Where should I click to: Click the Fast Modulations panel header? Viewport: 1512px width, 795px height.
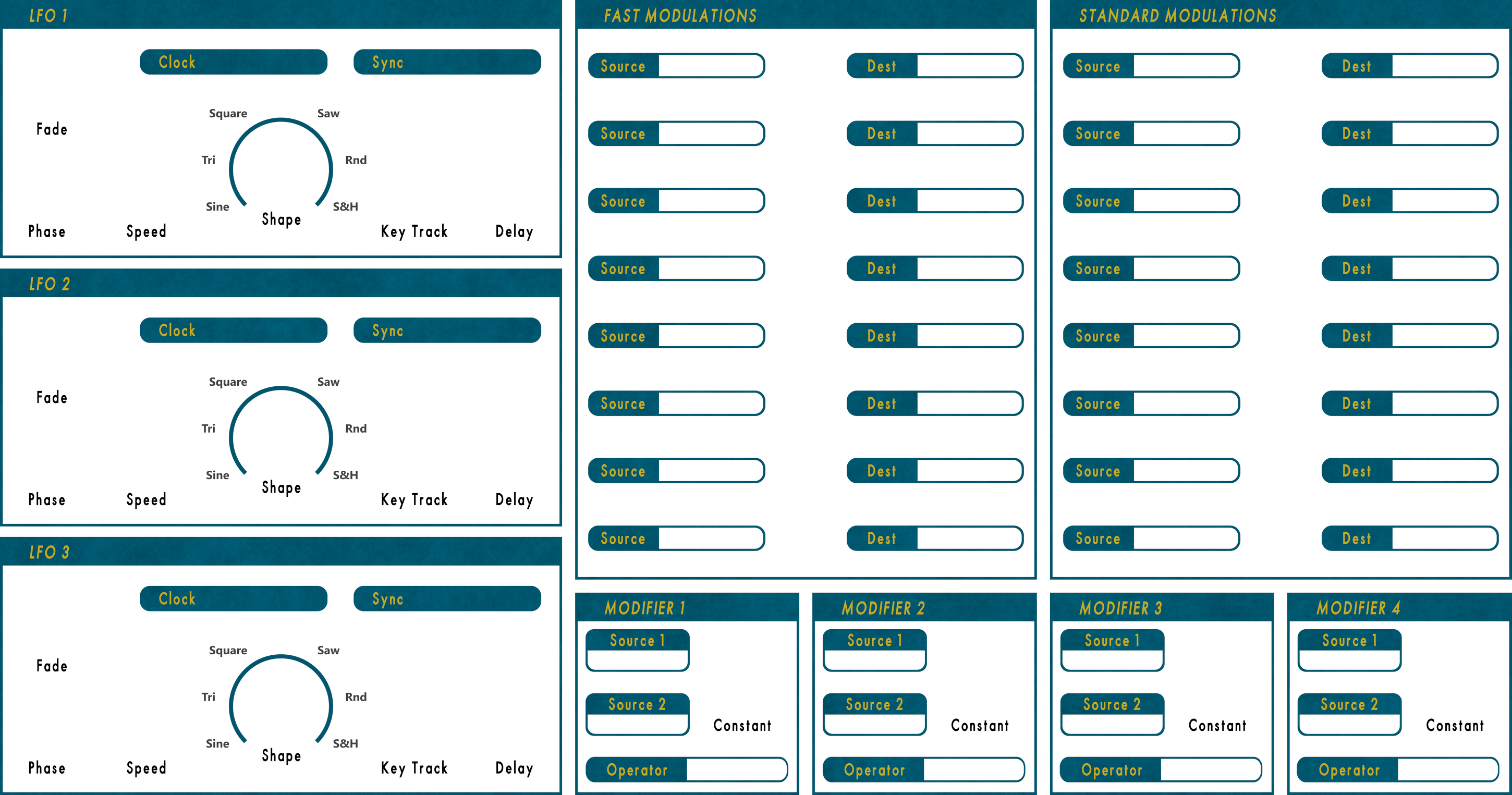[806, 15]
